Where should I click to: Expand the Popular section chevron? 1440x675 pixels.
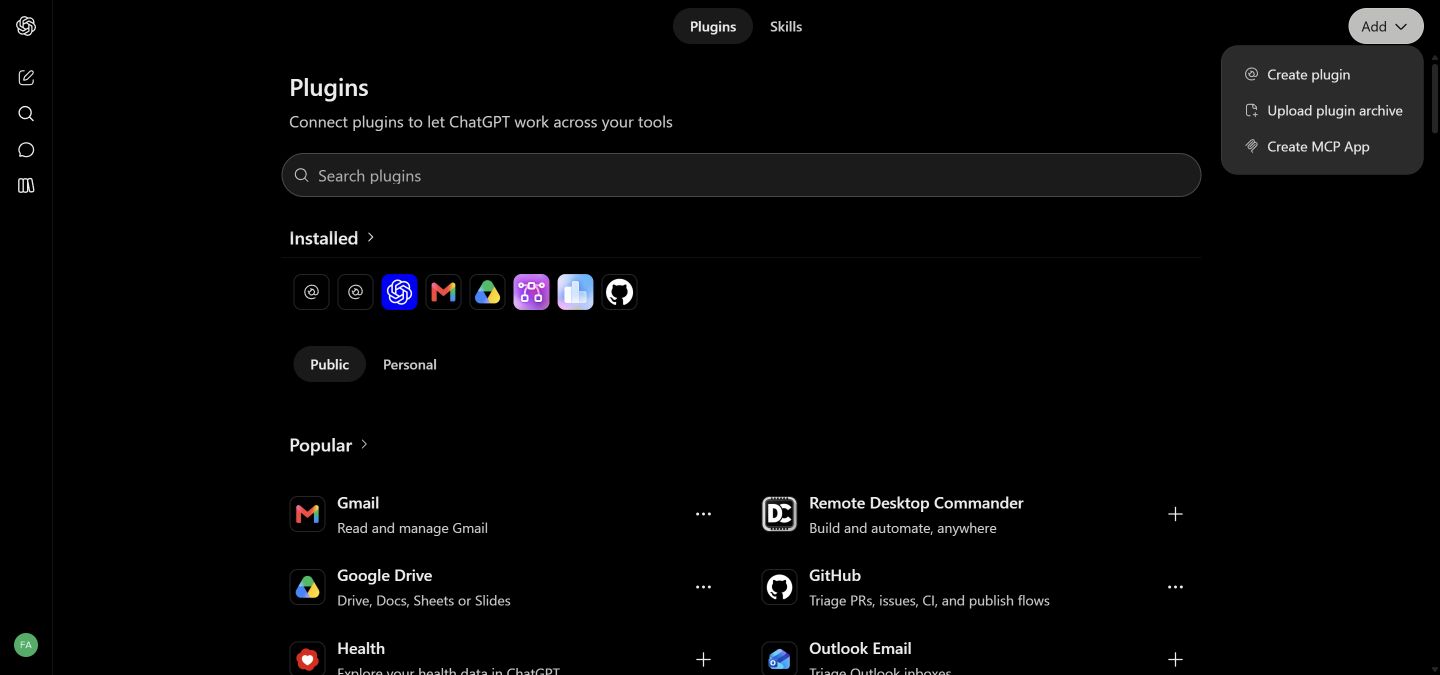(364, 444)
